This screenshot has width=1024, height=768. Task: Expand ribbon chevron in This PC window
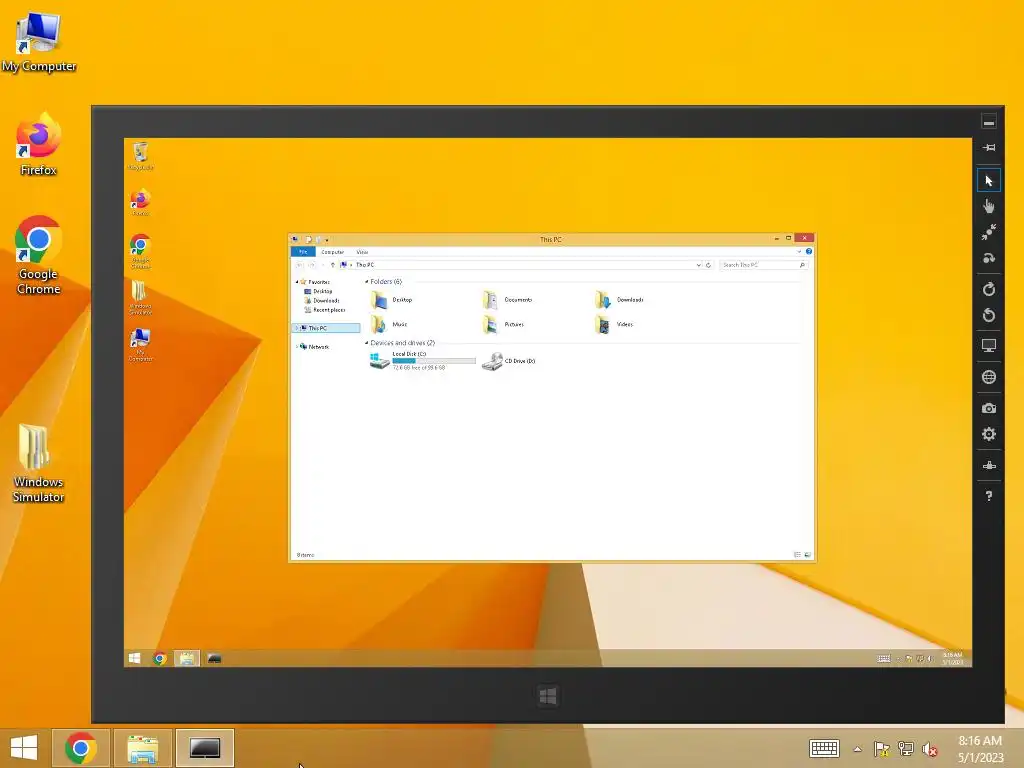coord(799,251)
